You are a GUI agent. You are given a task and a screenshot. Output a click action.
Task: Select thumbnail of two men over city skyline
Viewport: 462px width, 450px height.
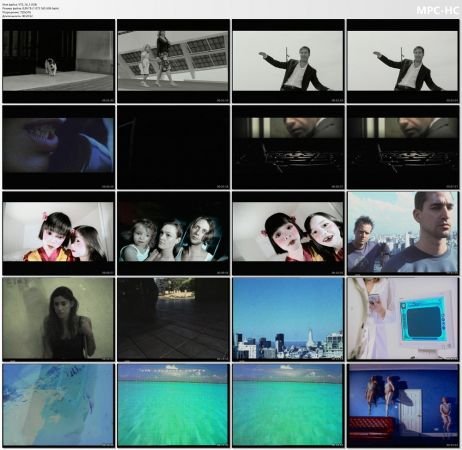[403, 233]
